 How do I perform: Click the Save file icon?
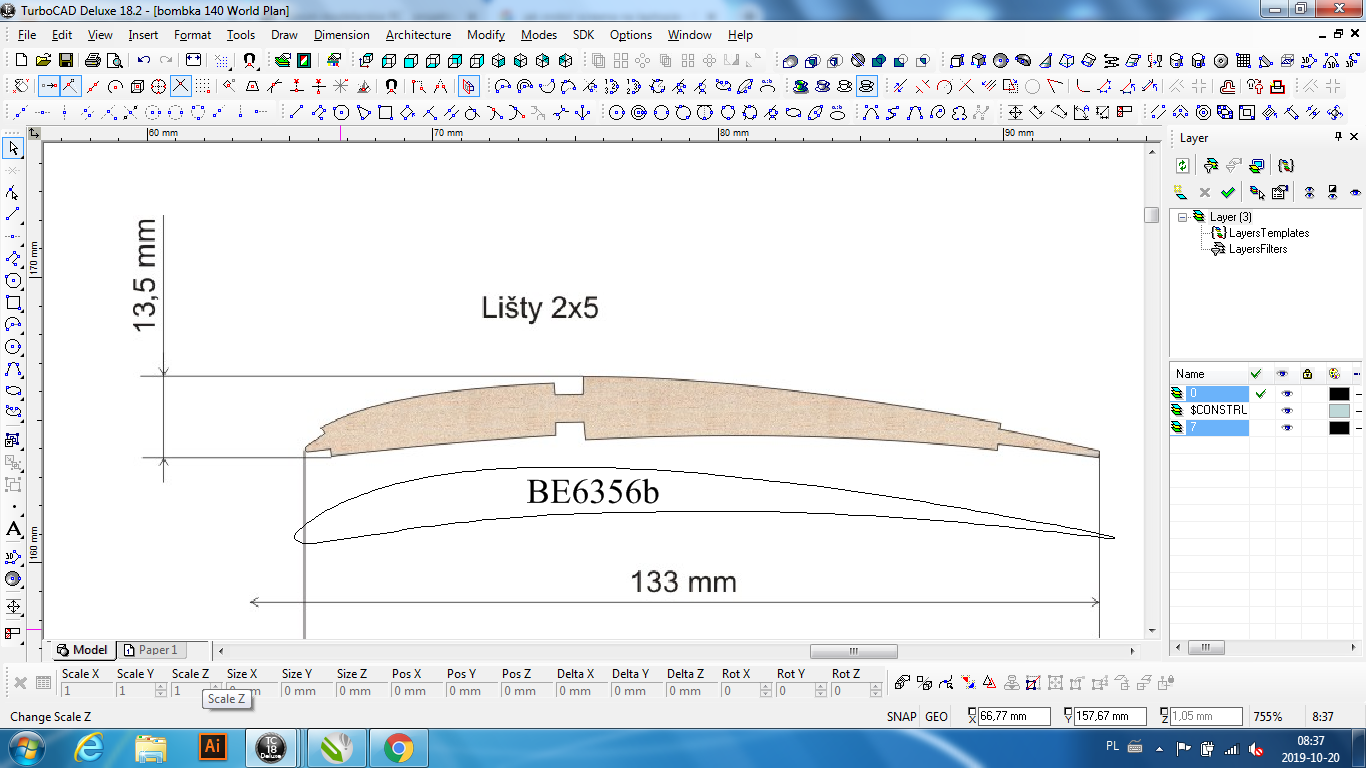tap(65, 60)
